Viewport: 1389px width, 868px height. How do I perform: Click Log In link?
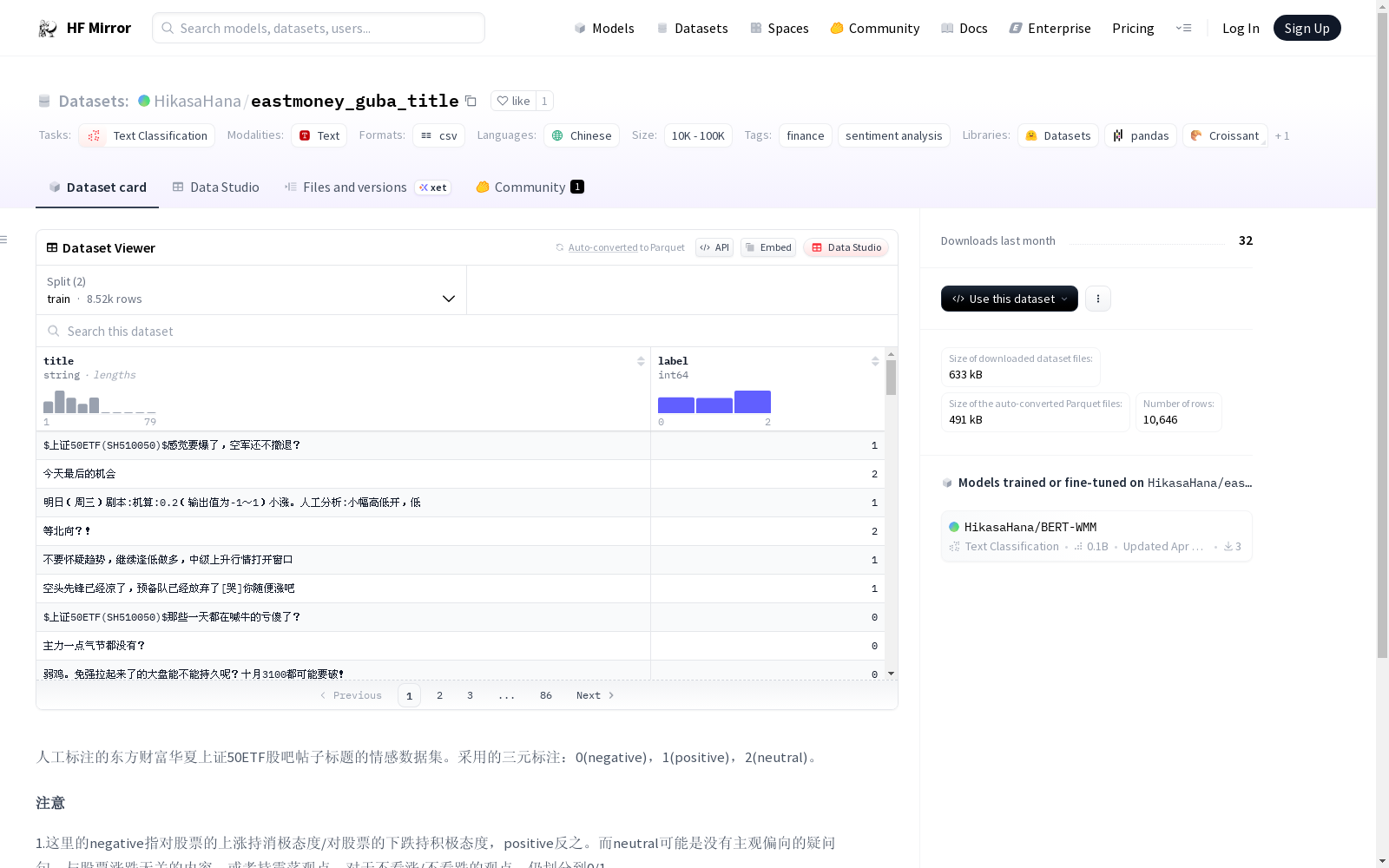tap(1241, 28)
